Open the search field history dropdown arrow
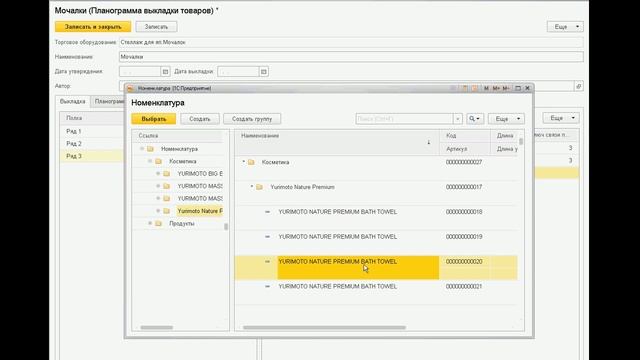The height and width of the screenshot is (360, 640). click(x=458, y=119)
